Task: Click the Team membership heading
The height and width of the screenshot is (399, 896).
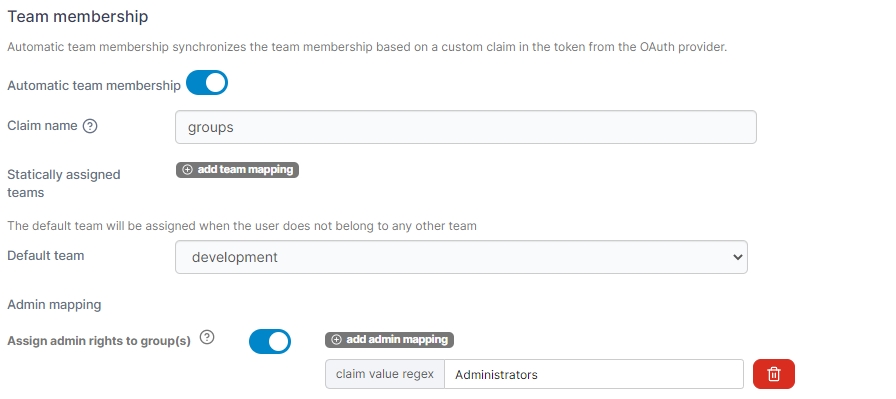Action: (78, 17)
